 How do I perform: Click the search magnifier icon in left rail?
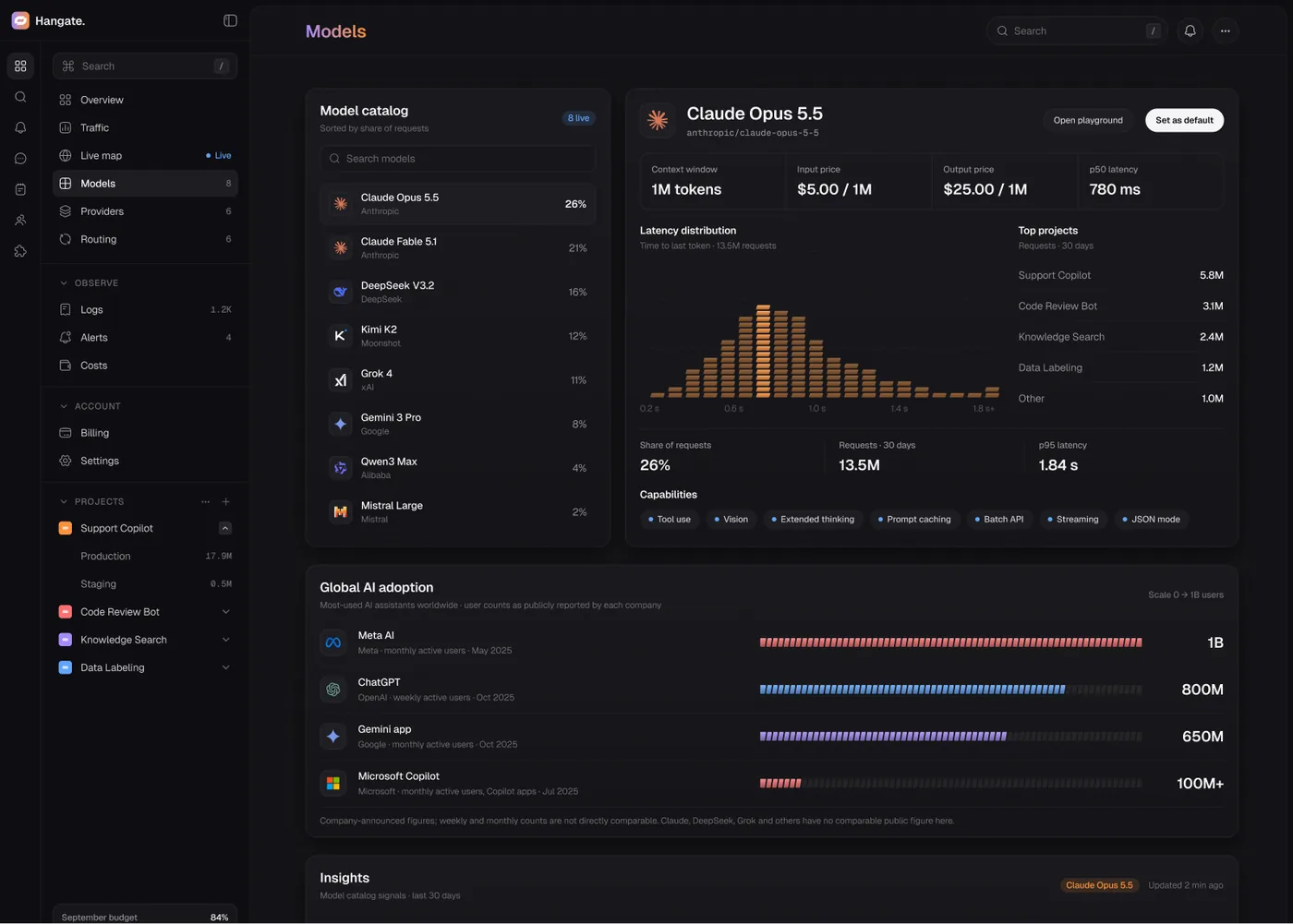click(20, 97)
